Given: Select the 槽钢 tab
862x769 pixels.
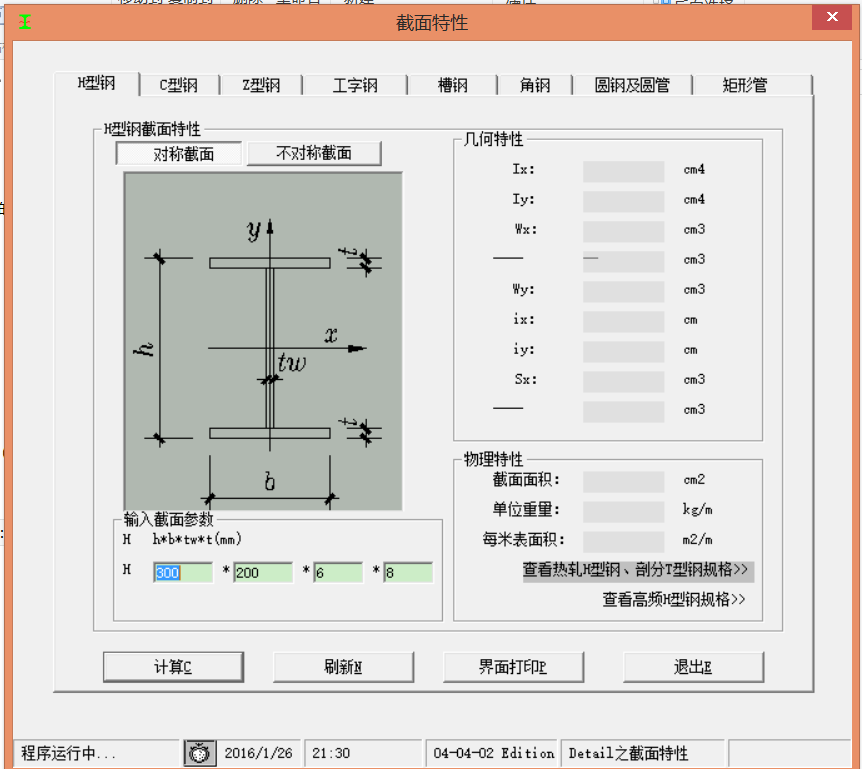Looking at the screenshot, I should (453, 86).
